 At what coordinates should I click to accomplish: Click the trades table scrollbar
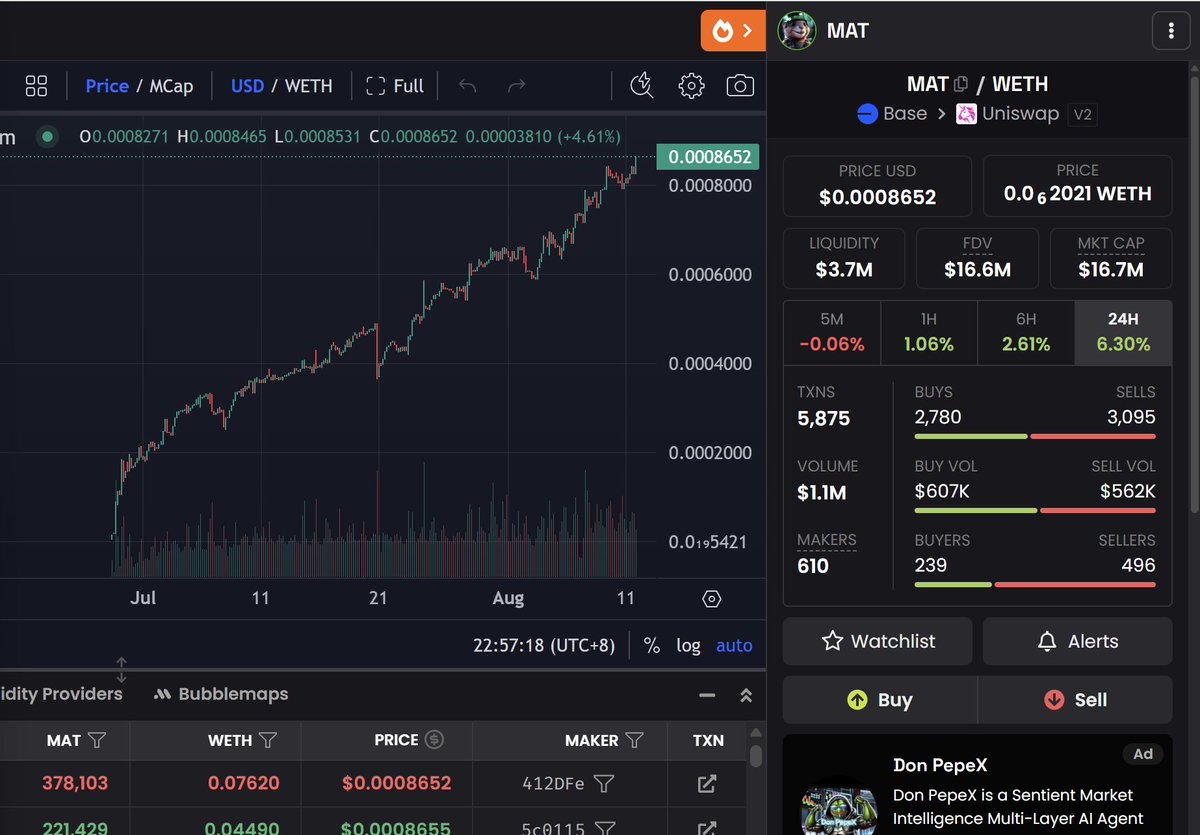point(757,758)
